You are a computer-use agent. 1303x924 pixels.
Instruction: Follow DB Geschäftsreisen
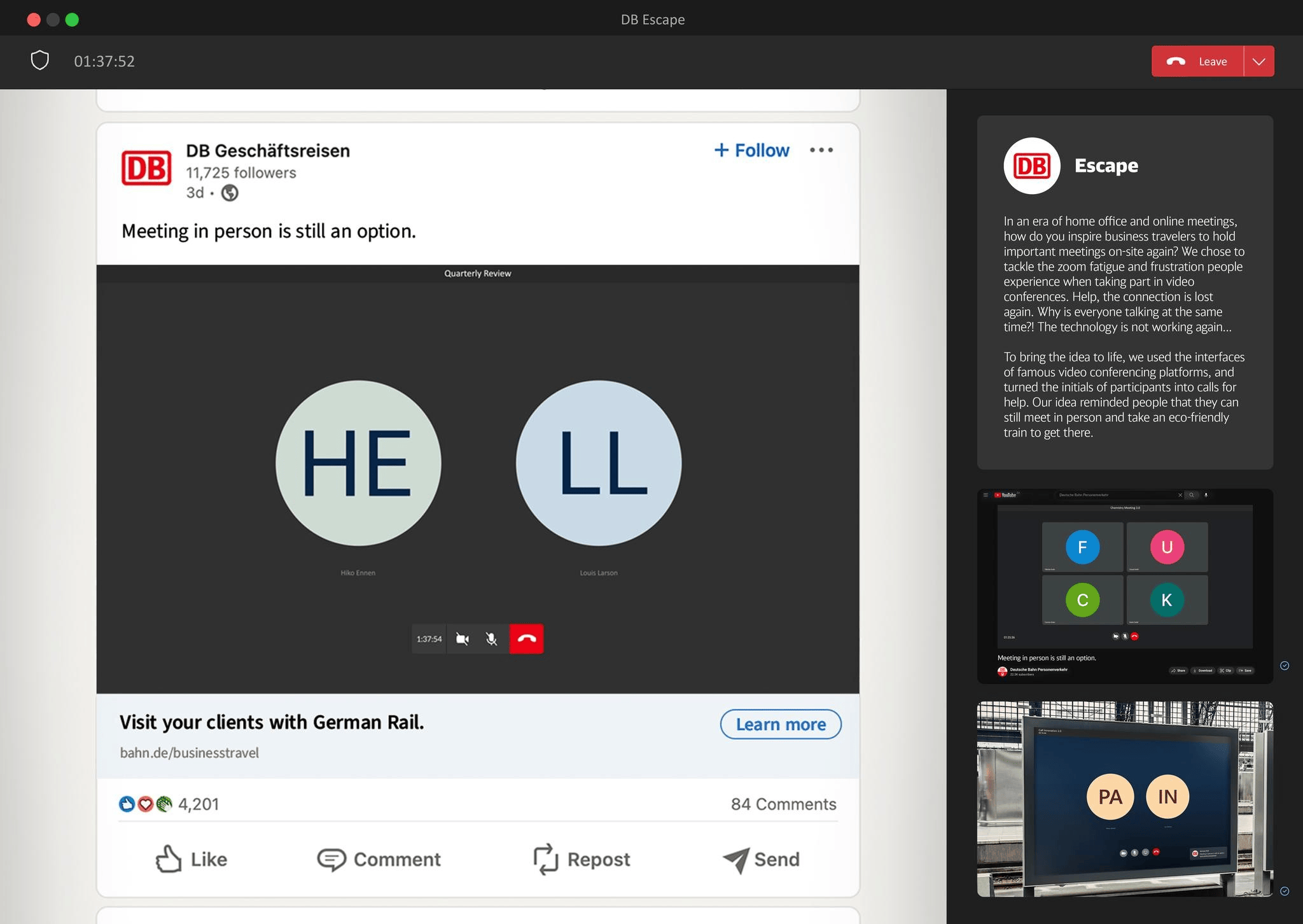tap(751, 150)
